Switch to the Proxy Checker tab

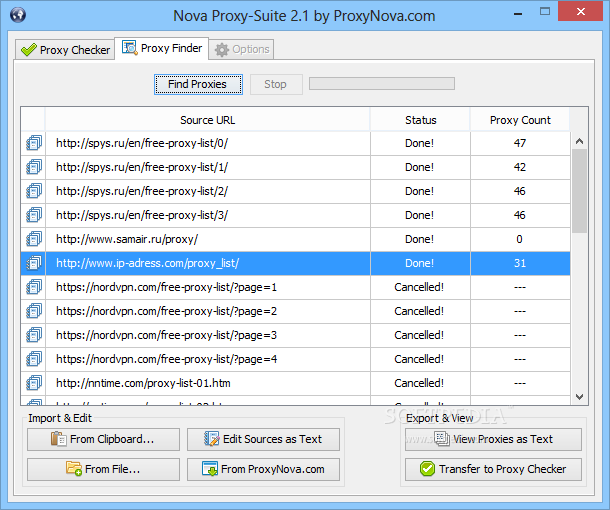[65, 50]
